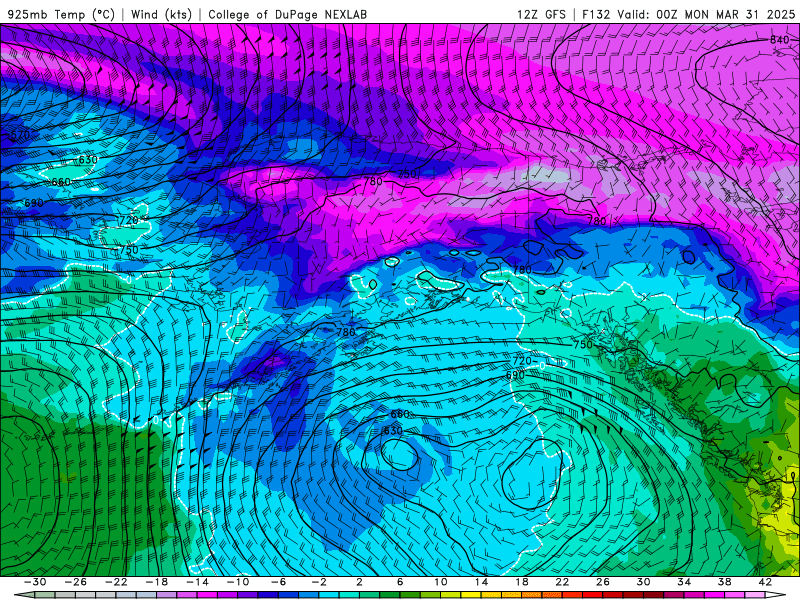Click the -10 temperature scale label
The width and height of the screenshot is (800, 600).
238,582
